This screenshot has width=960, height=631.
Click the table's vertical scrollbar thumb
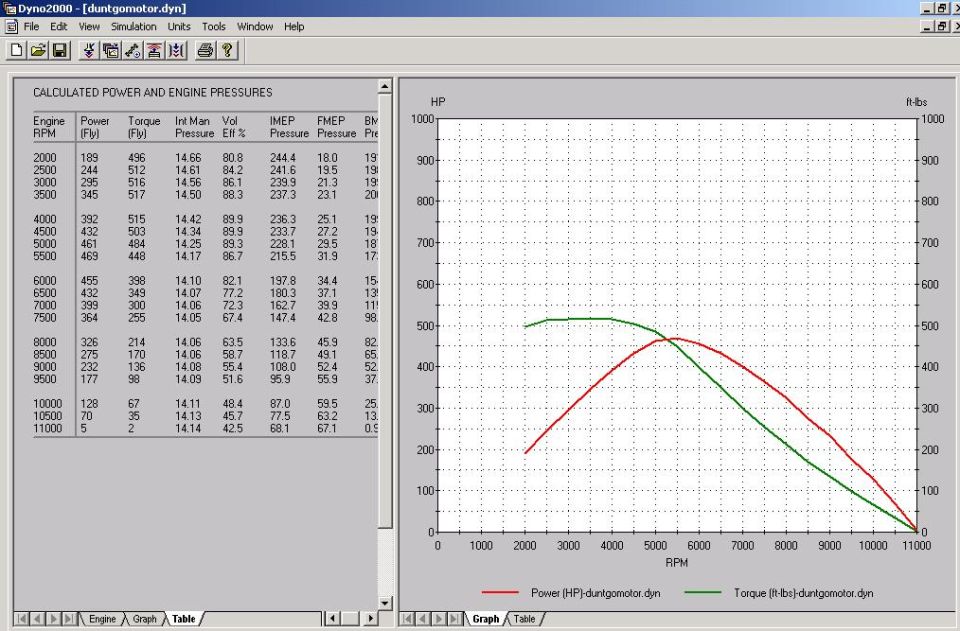(x=384, y=310)
